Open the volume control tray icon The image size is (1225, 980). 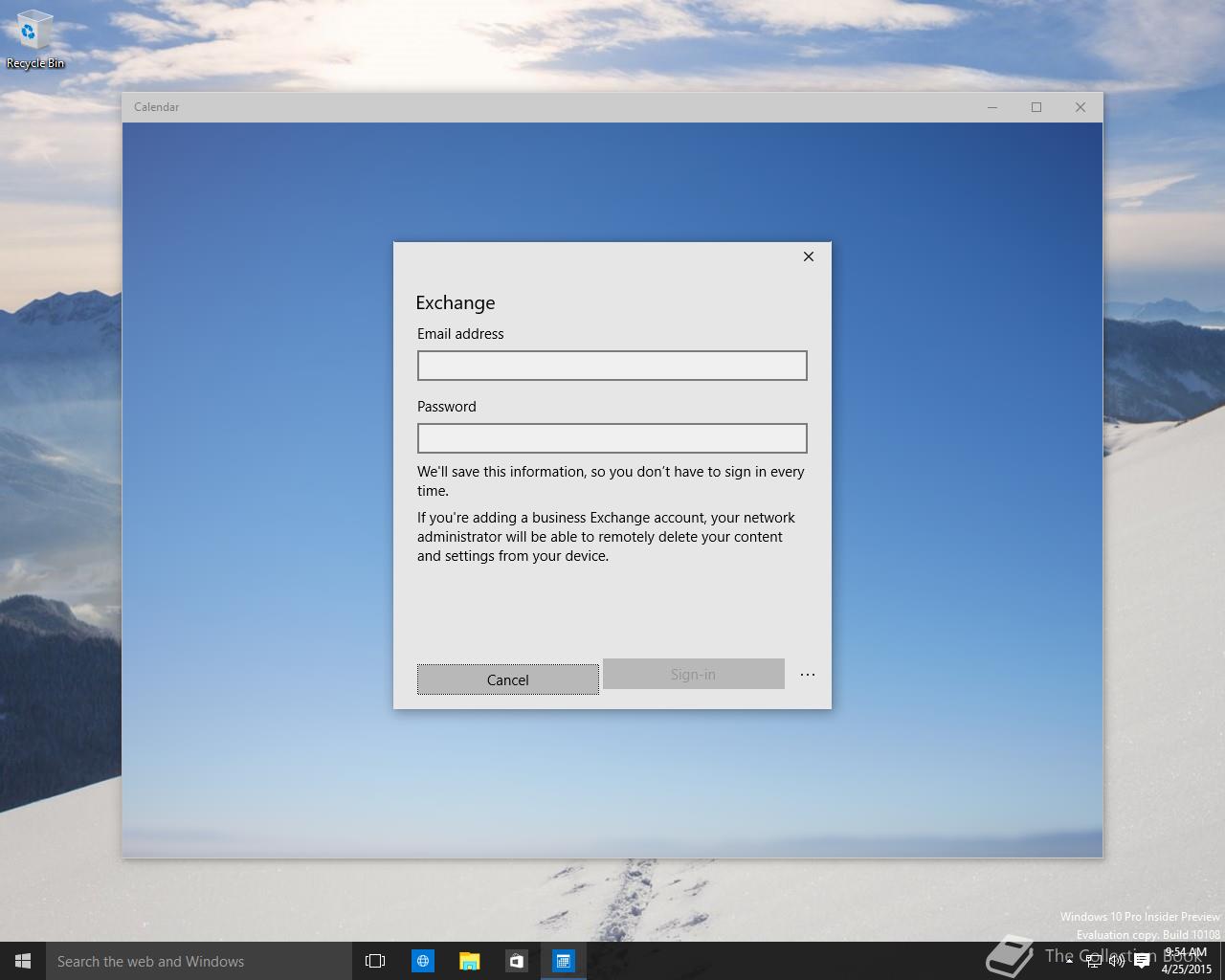click(1116, 961)
